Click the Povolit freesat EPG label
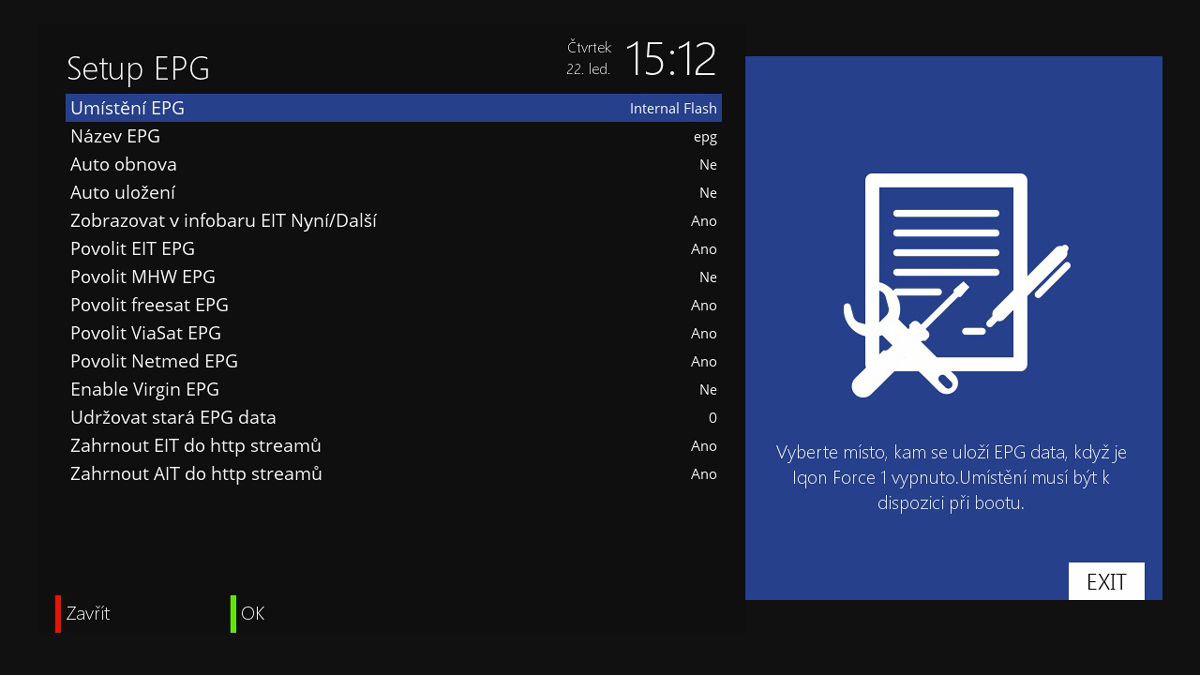The width and height of the screenshot is (1200, 675). (x=149, y=305)
